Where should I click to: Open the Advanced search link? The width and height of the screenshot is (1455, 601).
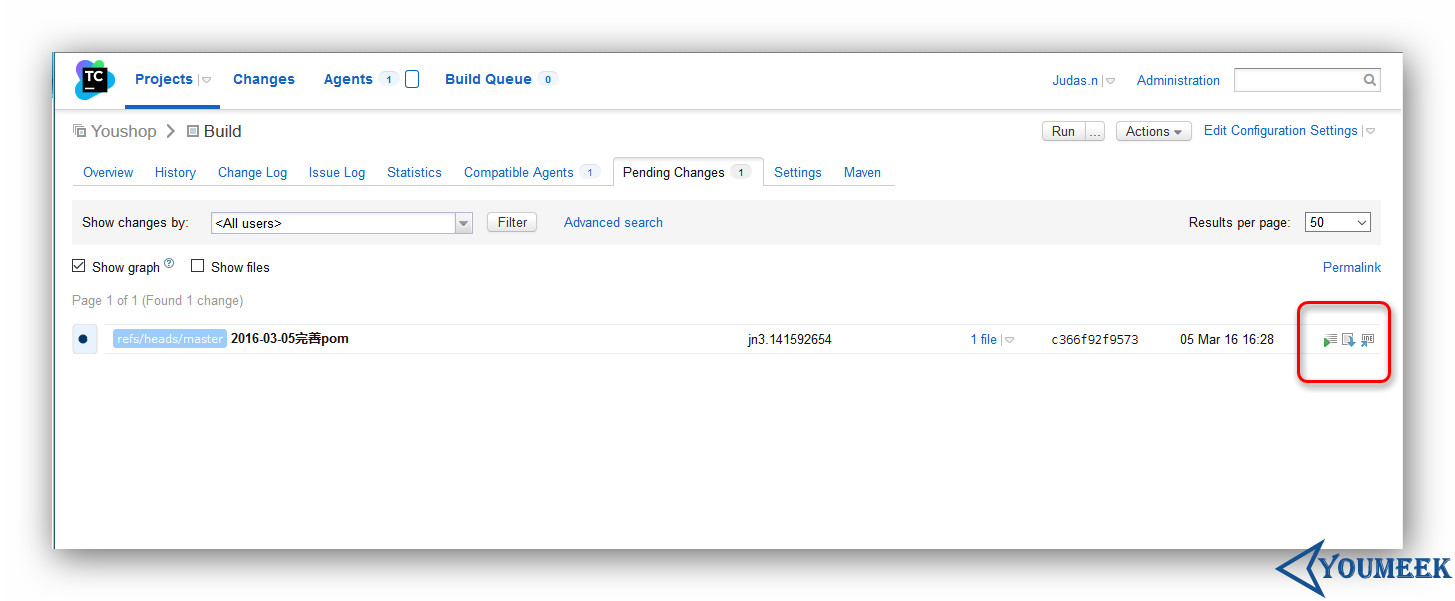613,222
